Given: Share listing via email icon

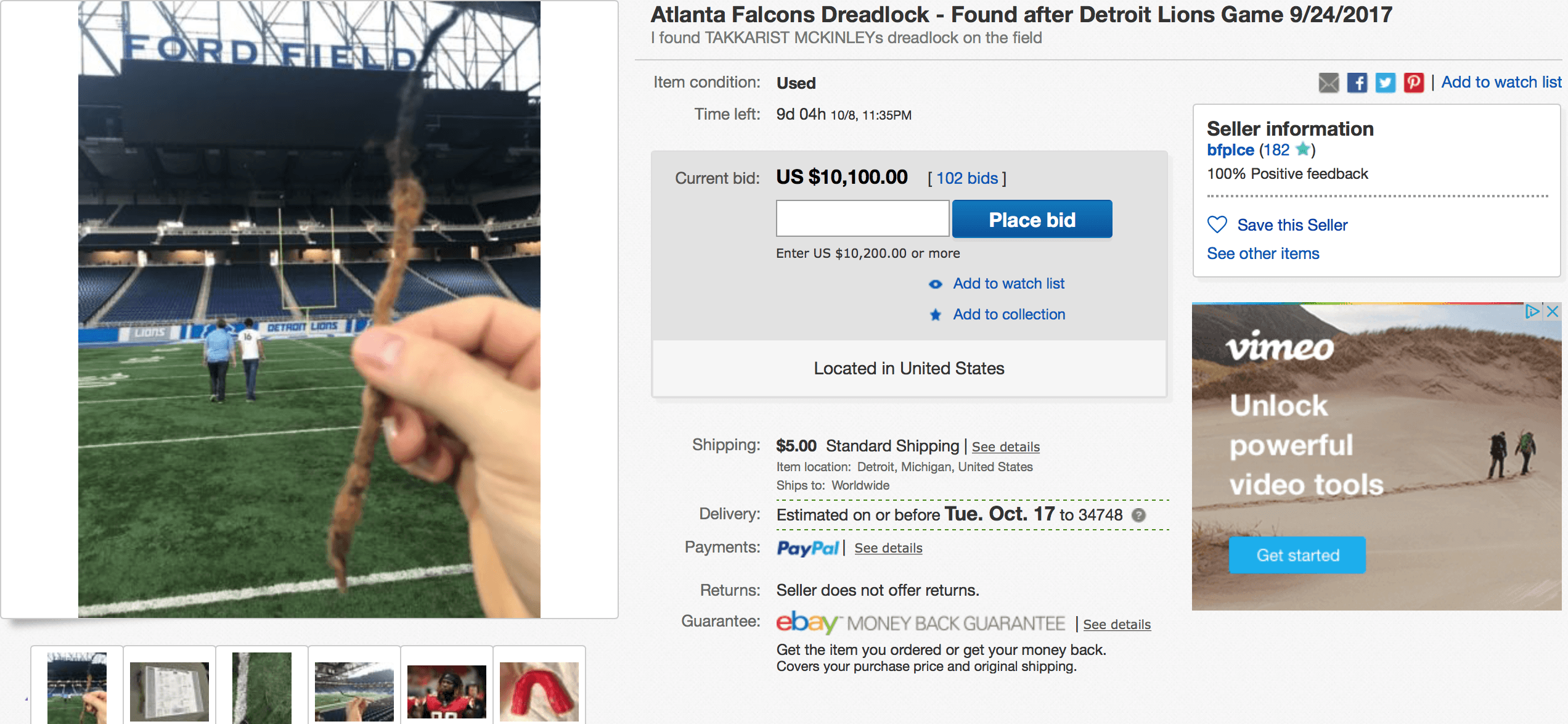Looking at the screenshot, I should tap(1328, 83).
